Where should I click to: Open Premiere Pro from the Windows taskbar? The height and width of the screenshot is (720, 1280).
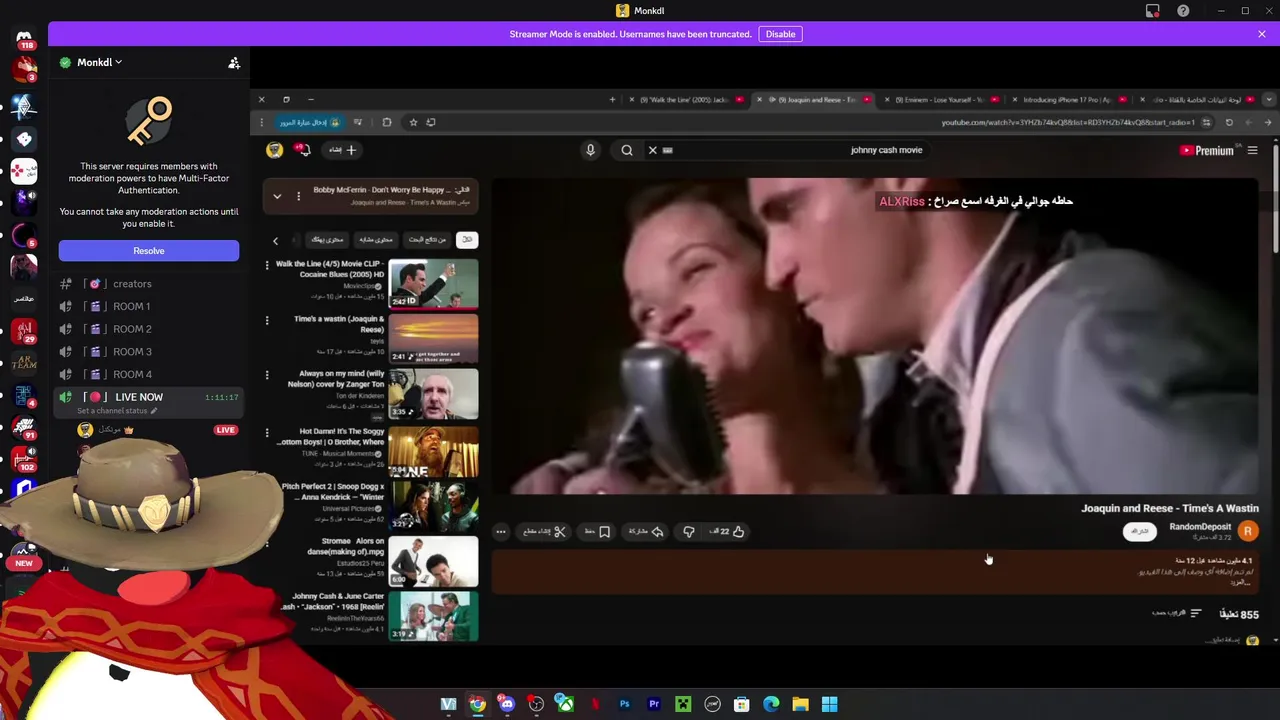point(654,704)
